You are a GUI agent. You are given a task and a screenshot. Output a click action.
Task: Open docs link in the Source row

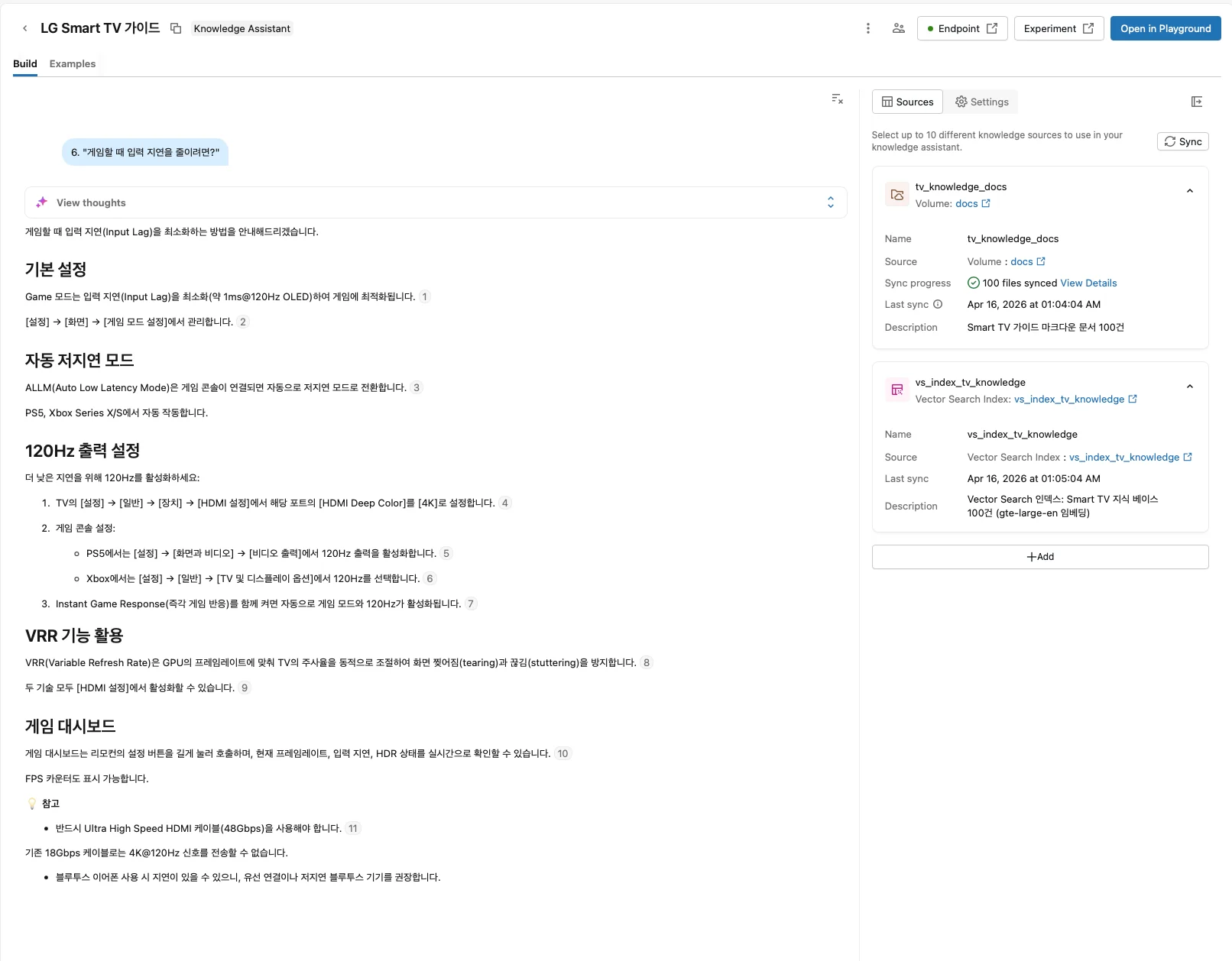point(1021,261)
